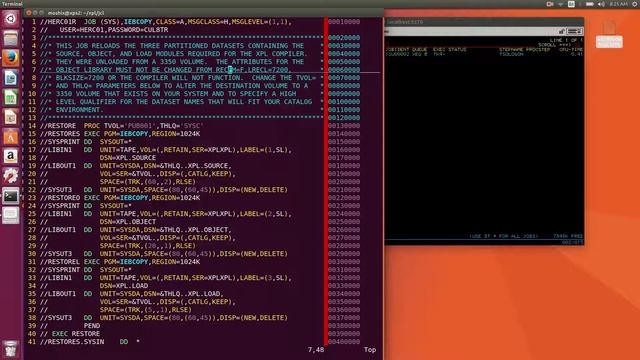Open the network indicator menu
The image size is (640, 360).
coord(561,4)
